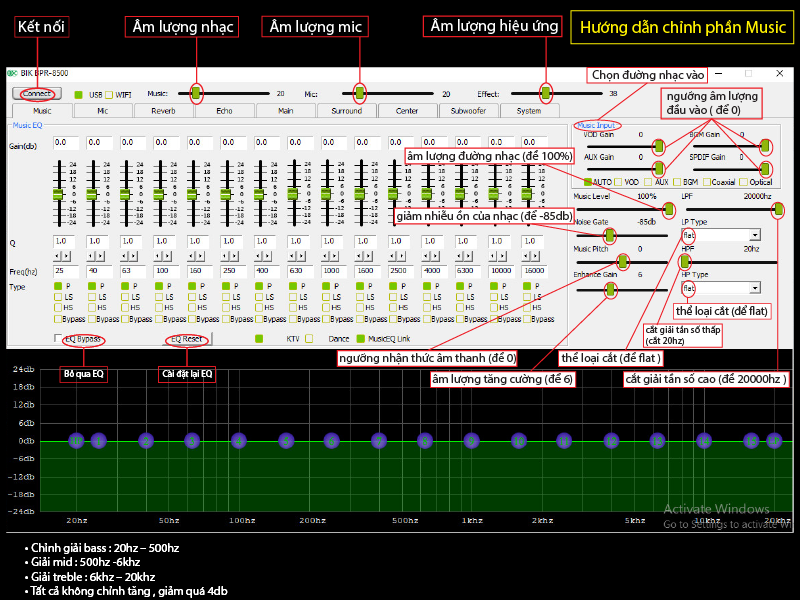Click the LPF cutoff slider handle
Screen dimensions: 800x600
coord(778,209)
